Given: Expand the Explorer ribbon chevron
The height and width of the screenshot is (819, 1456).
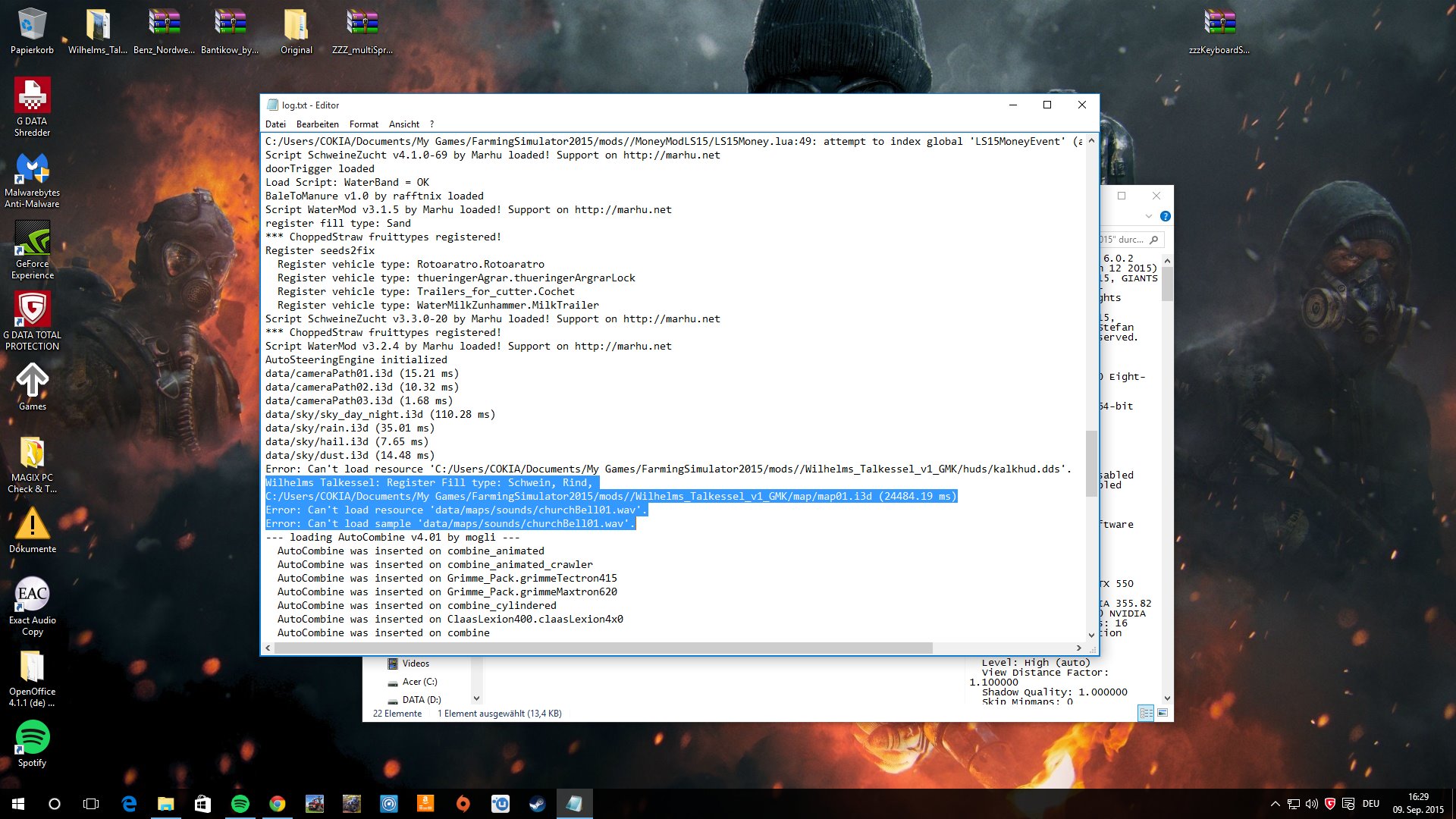Looking at the screenshot, I should 1148,216.
